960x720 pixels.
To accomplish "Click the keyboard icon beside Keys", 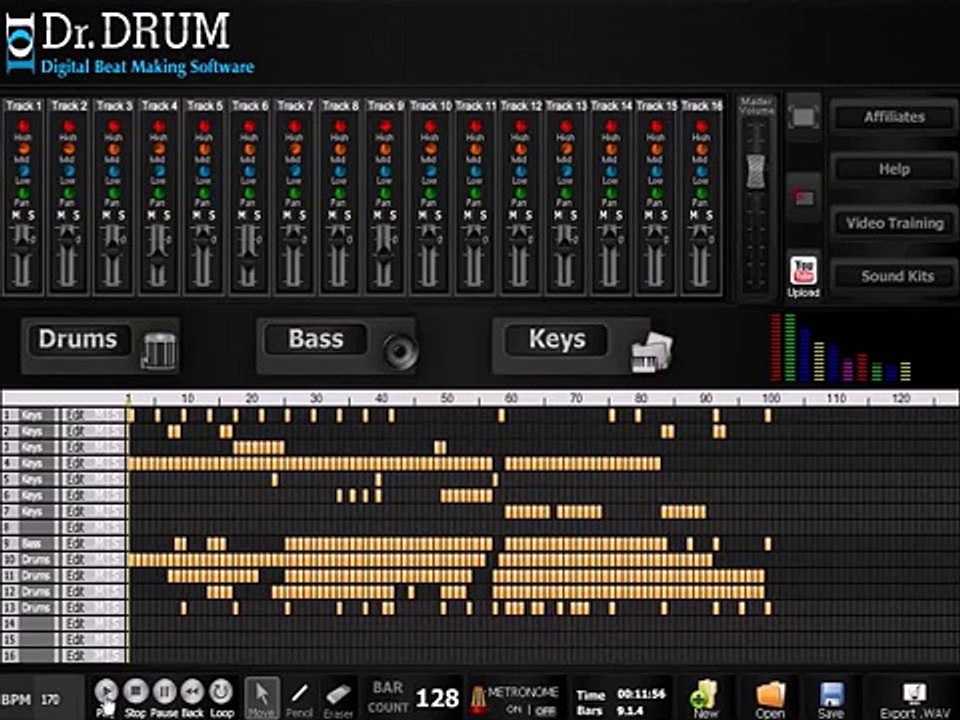I will coord(651,352).
